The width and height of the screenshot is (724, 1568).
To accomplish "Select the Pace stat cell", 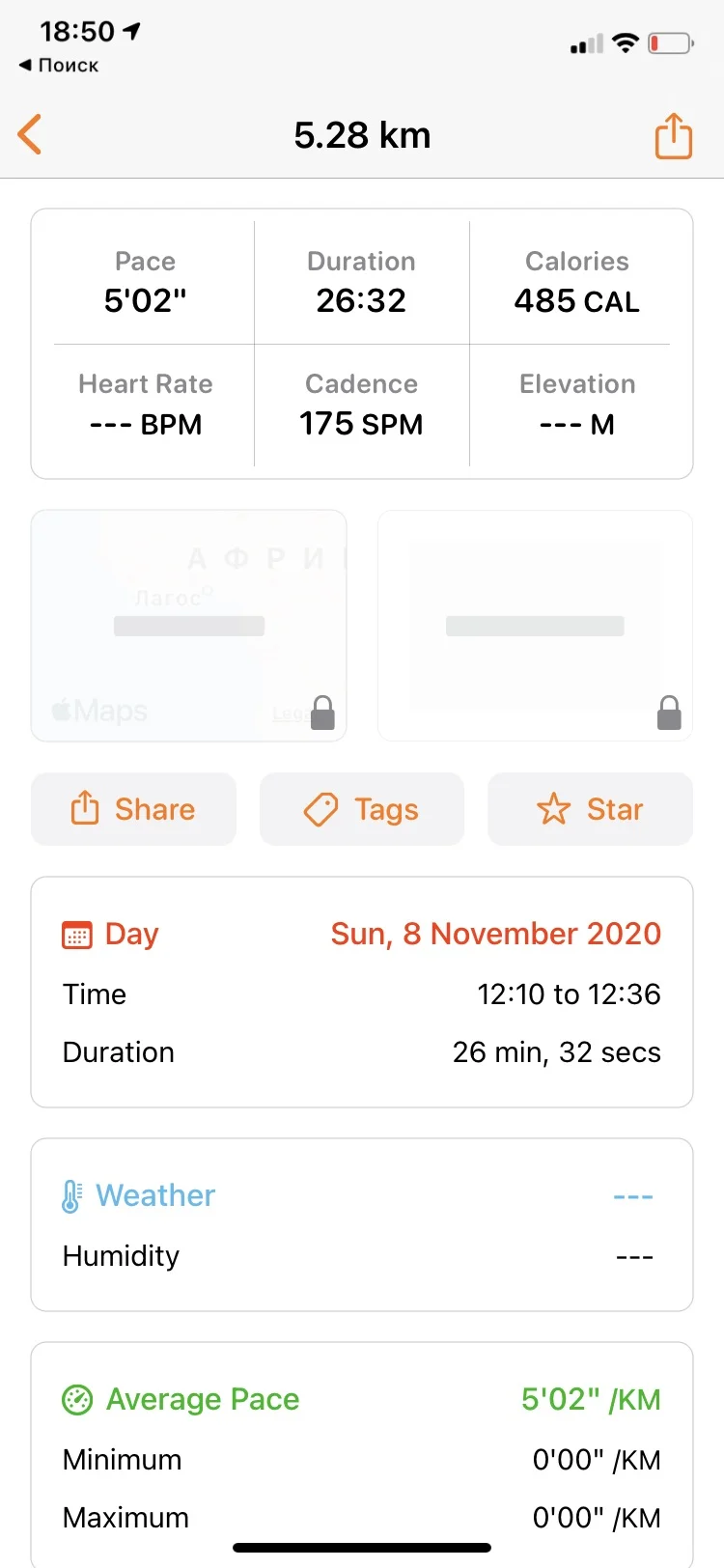I will [145, 283].
